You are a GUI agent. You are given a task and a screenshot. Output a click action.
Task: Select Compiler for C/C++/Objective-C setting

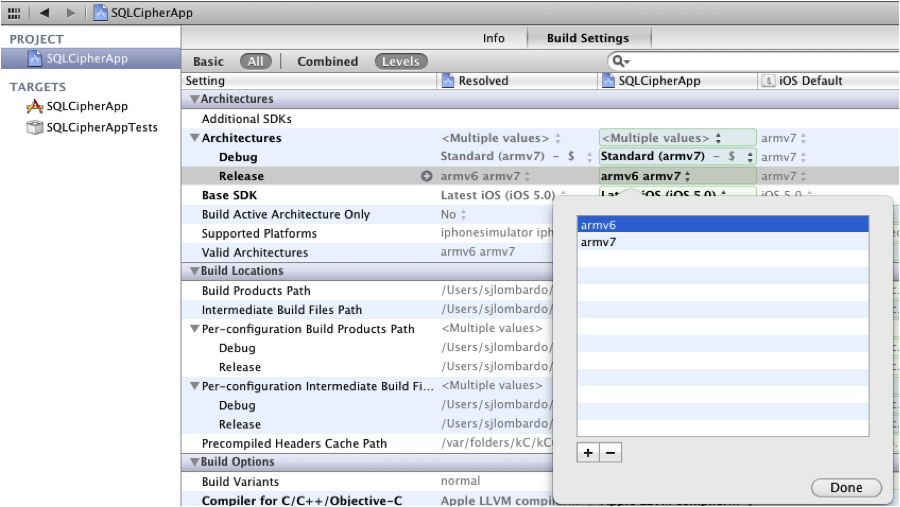[x=301, y=501]
